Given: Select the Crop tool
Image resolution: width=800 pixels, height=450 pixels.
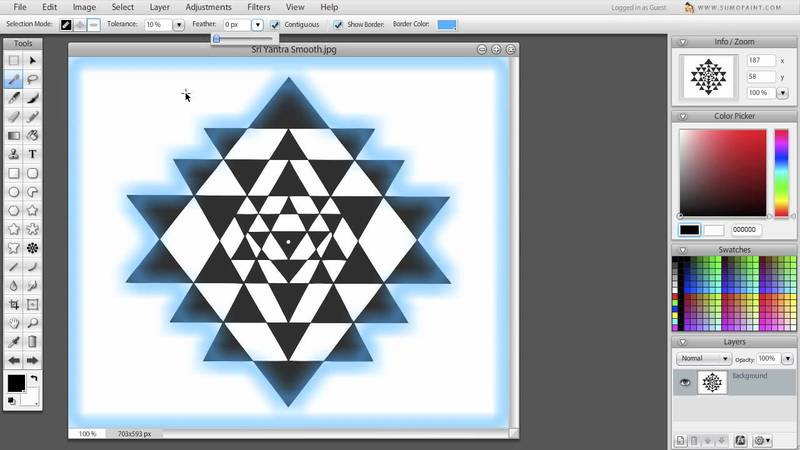Looking at the screenshot, I should 14,305.
